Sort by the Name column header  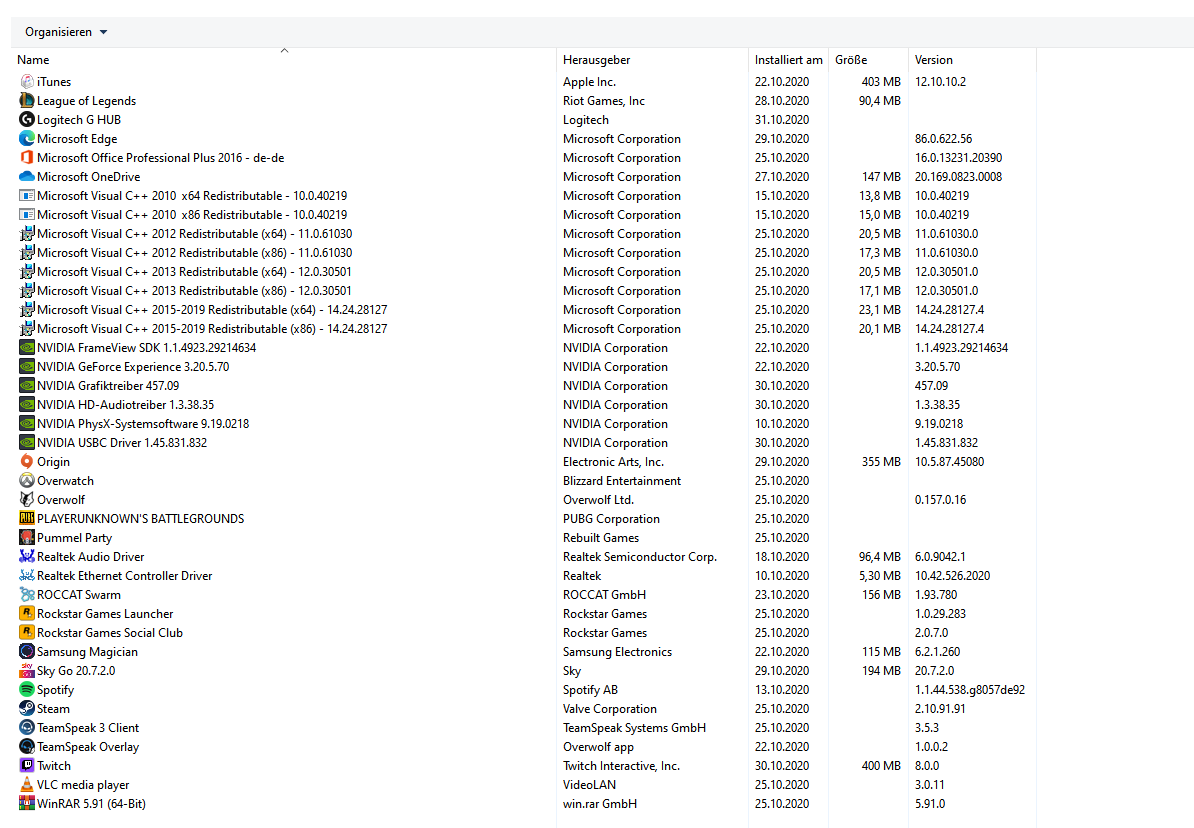coord(34,59)
